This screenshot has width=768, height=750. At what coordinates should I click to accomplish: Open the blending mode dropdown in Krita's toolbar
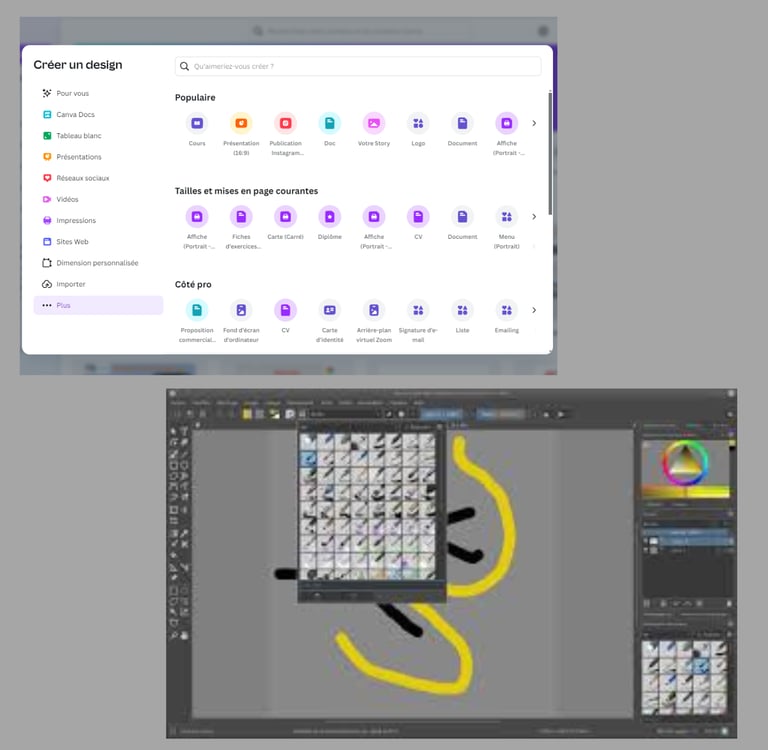(345, 414)
